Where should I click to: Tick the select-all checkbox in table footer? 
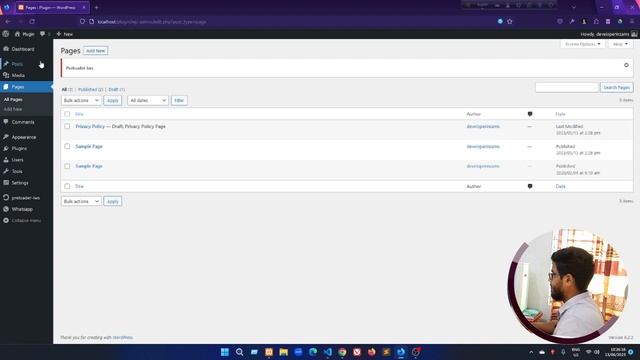tap(67, 187)
